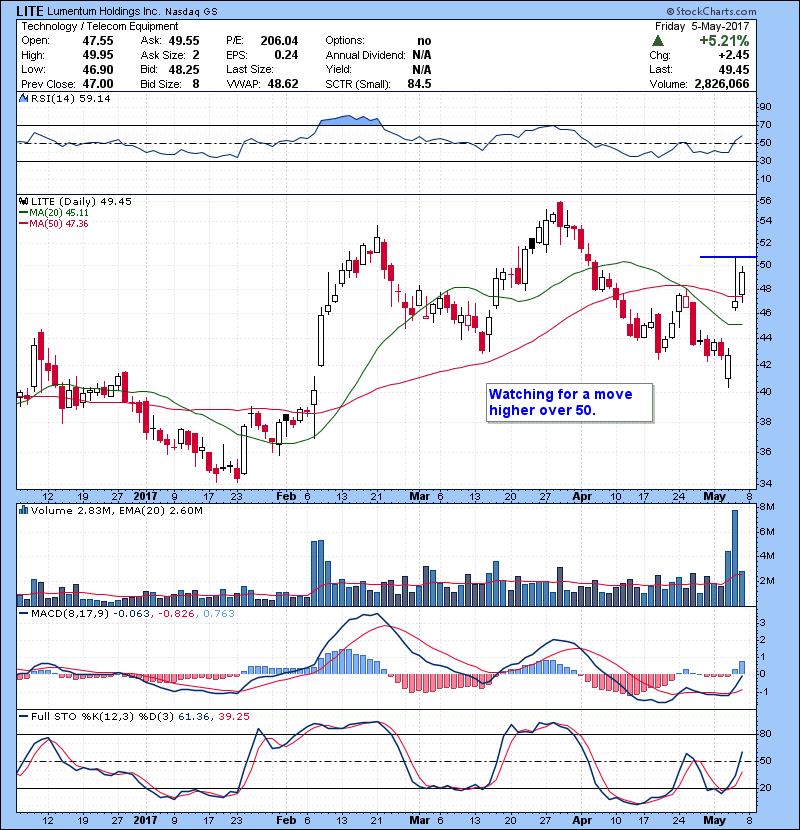Click the Ask Size value 2
This screenshot has height=830, width=800.
point(196,55)
